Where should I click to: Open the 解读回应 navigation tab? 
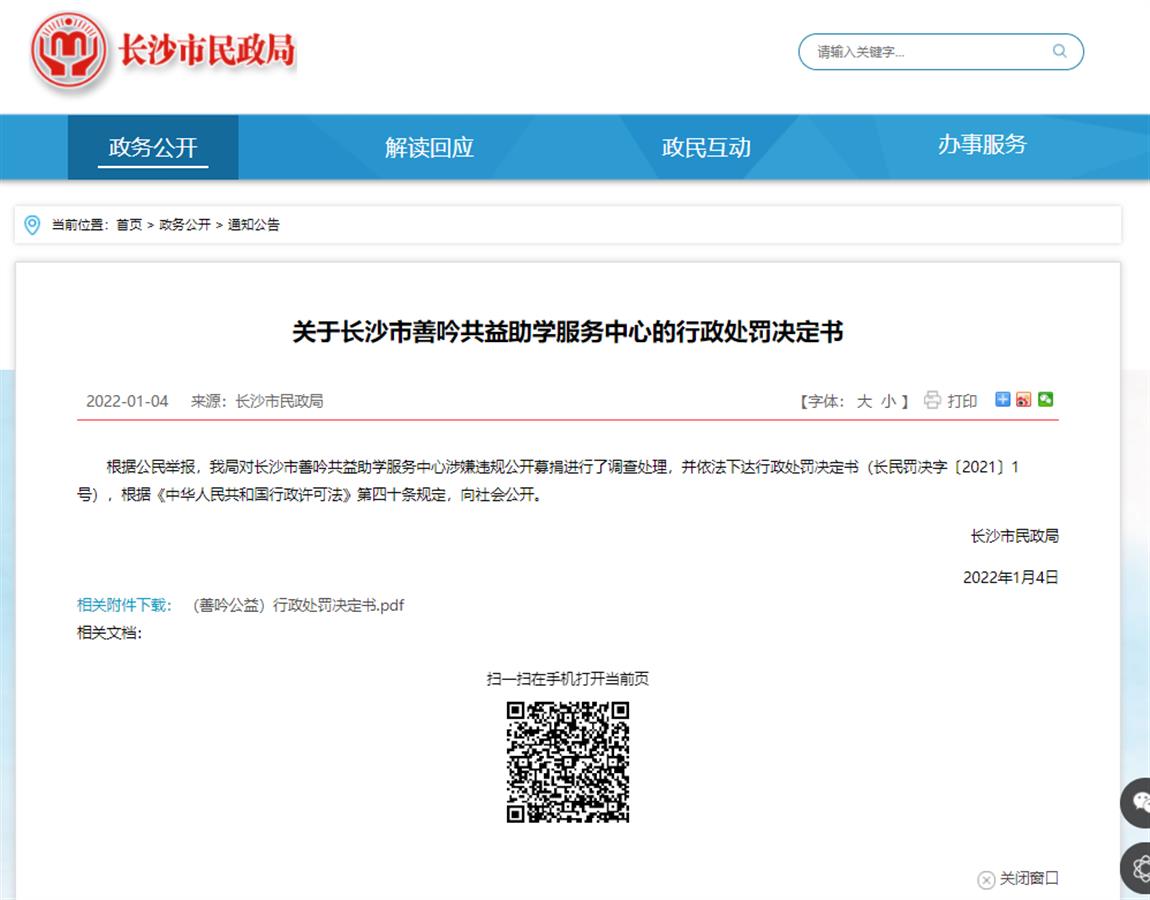point(429,147)
